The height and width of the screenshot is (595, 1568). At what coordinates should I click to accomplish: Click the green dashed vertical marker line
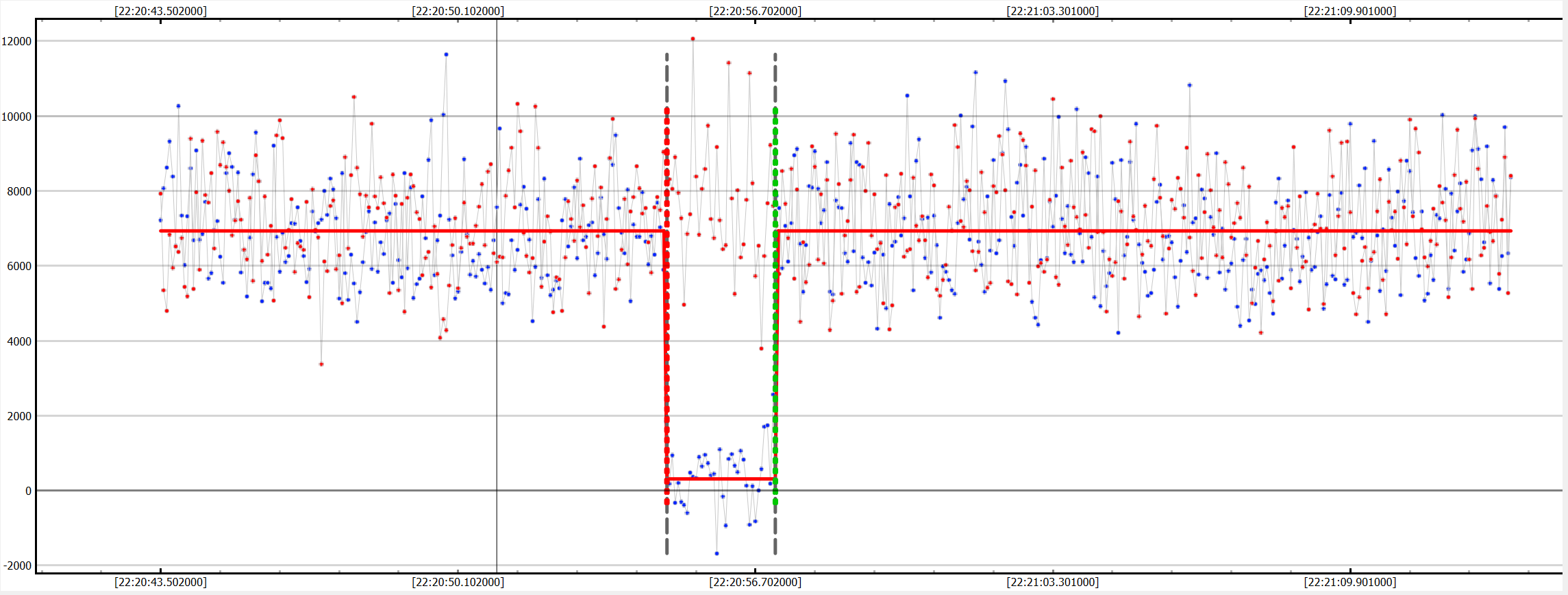point(775,306)
